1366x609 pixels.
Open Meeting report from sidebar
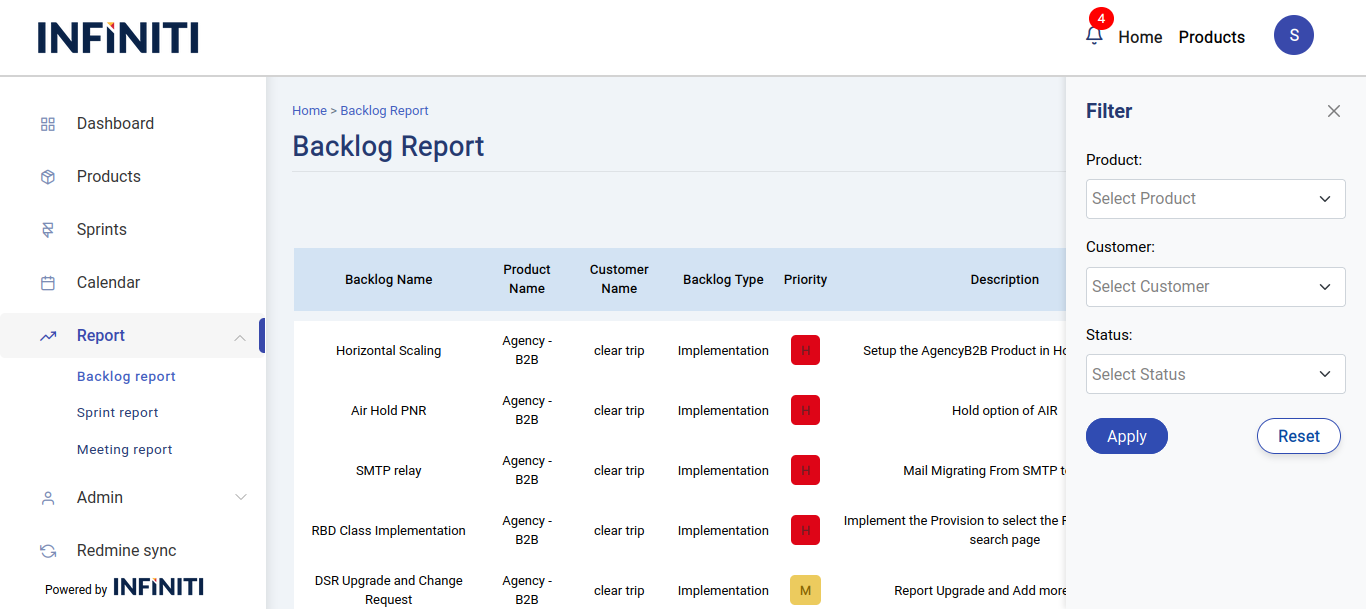click(124, 450)
